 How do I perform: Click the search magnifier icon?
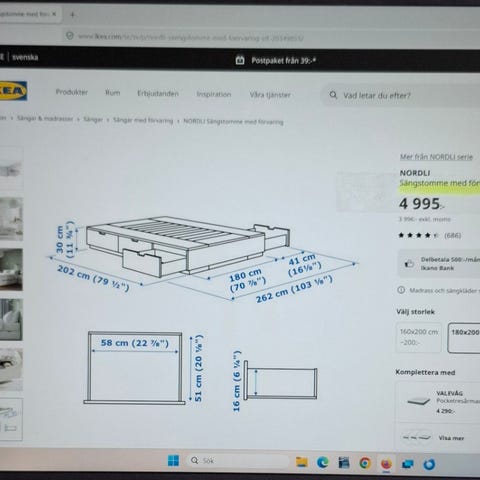click(x=333, y=95)
